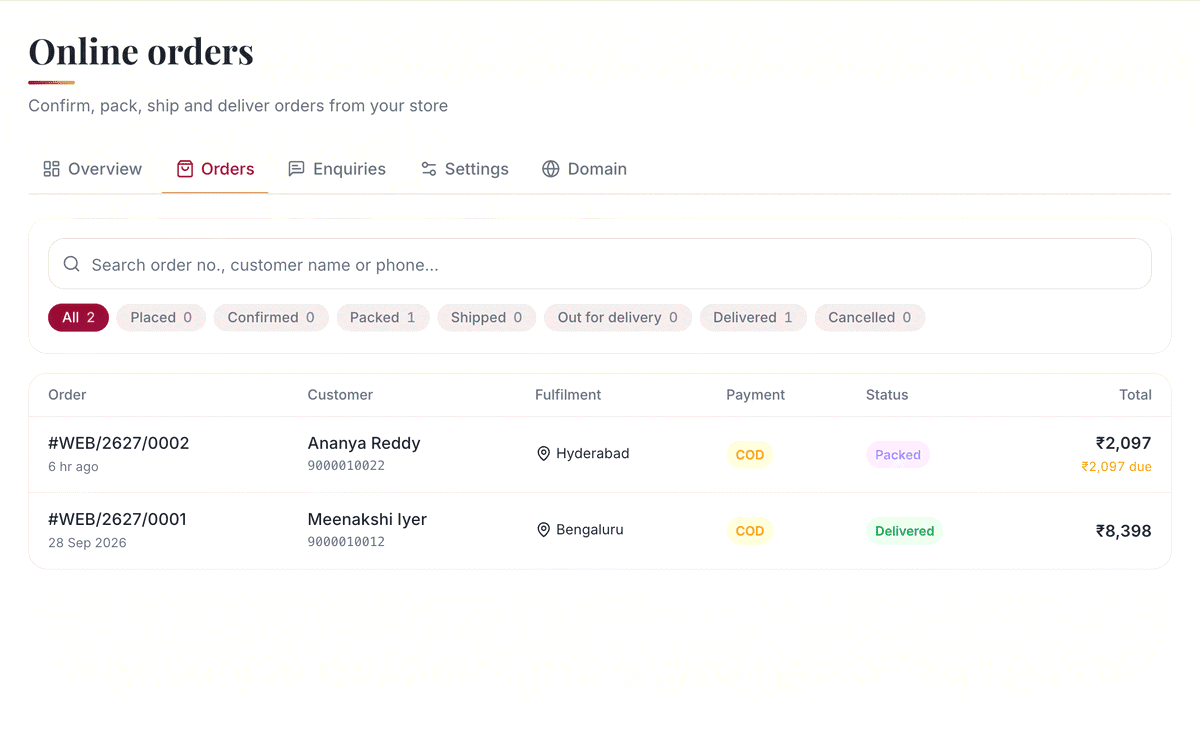Switch to the Overview tab
Screen dimensions: 1200x750
pyautogui.click(x=92, y=169)
